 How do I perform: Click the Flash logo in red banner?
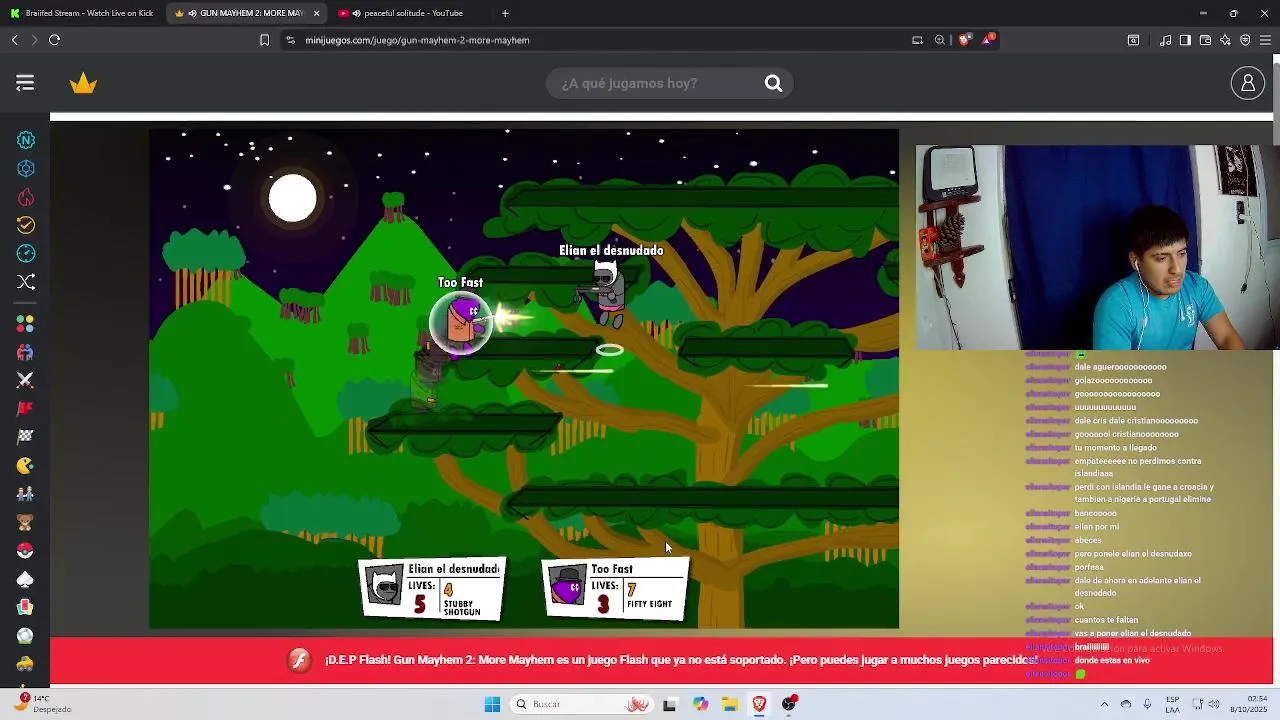(x=298, y=660)
